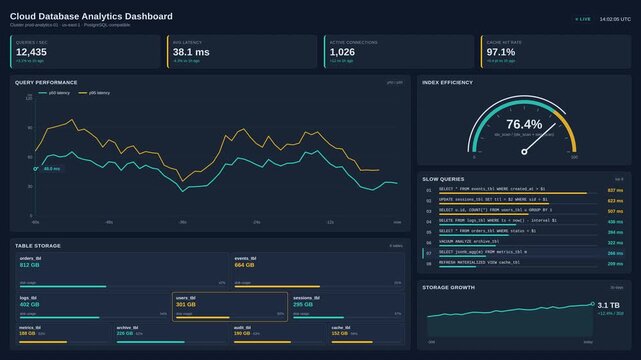Screen dimensions: 641x360
Task: Select slow query 02 UPDATE sessions_tbl
Action: click(524, 201)
